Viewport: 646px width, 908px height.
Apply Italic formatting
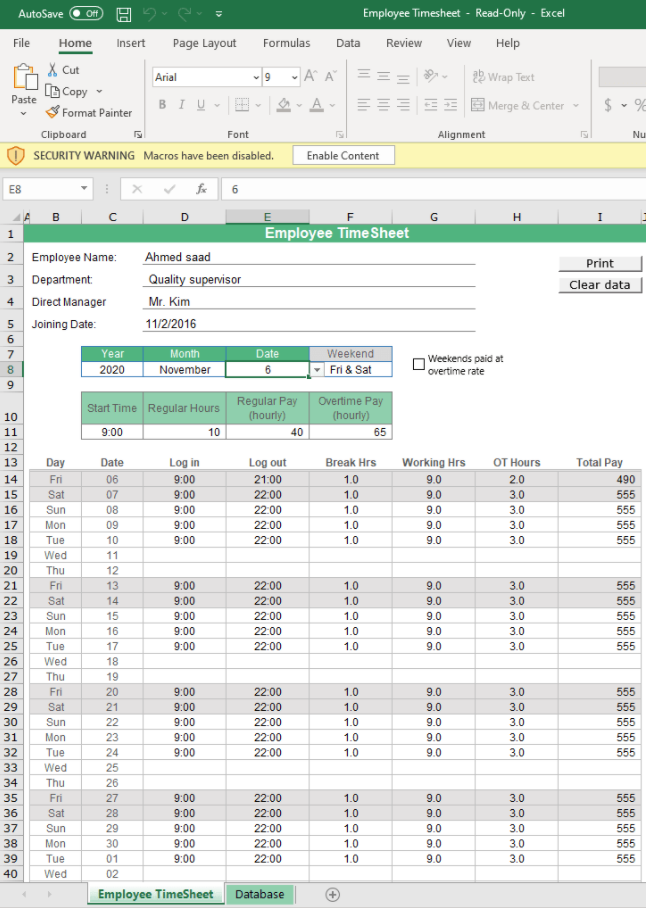[182, 105]
